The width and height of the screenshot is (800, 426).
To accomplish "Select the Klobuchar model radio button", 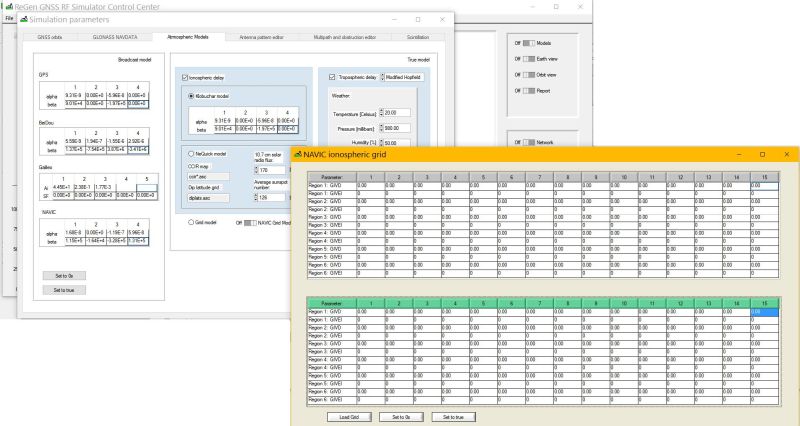I will tap(192, 95).
